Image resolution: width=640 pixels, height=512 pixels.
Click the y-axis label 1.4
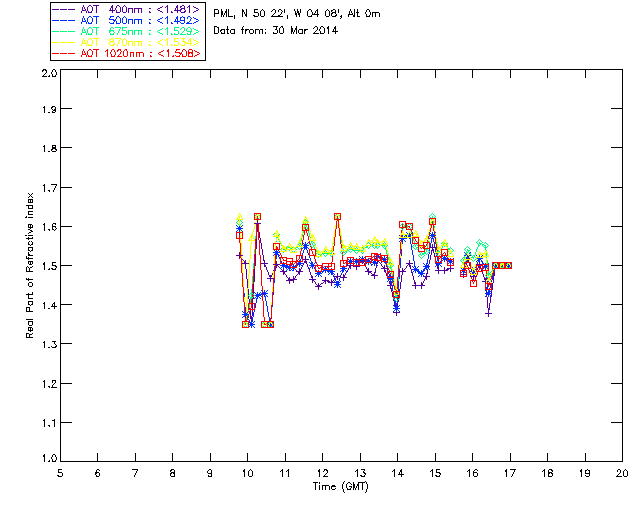pyautogui.click(x=49, y=305)
